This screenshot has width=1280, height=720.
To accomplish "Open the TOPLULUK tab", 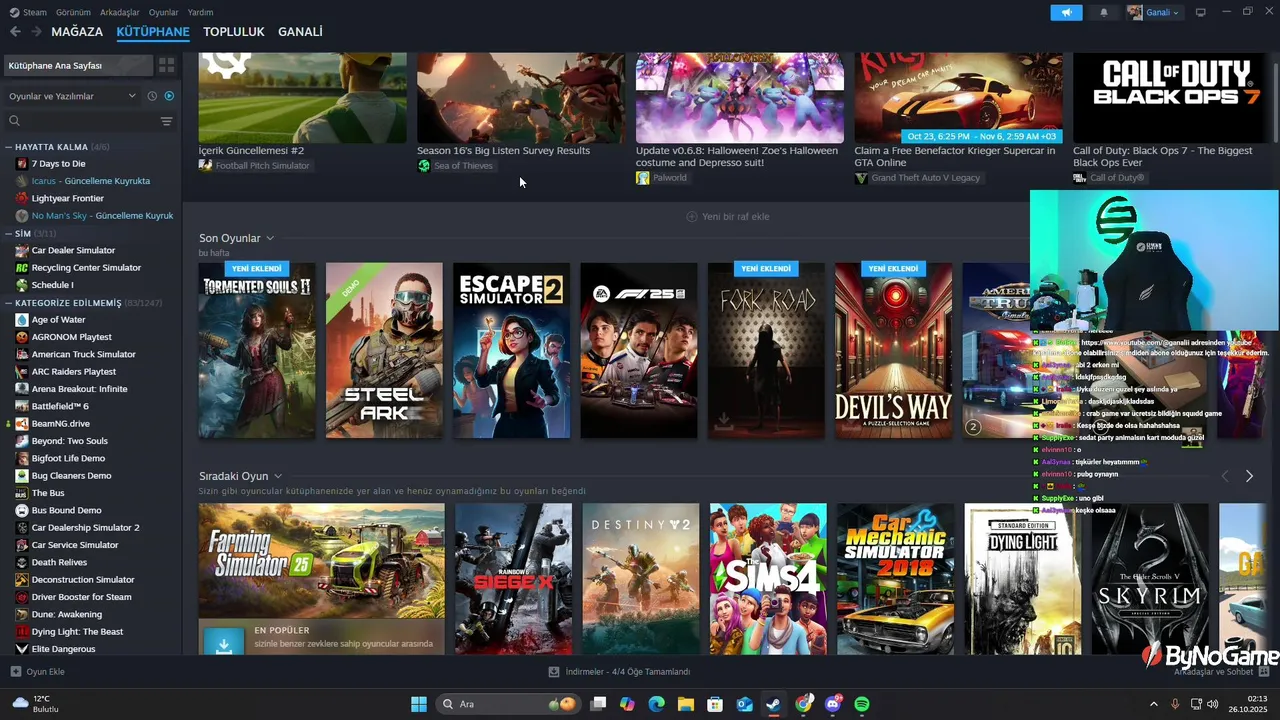I will tap(234, 32).
